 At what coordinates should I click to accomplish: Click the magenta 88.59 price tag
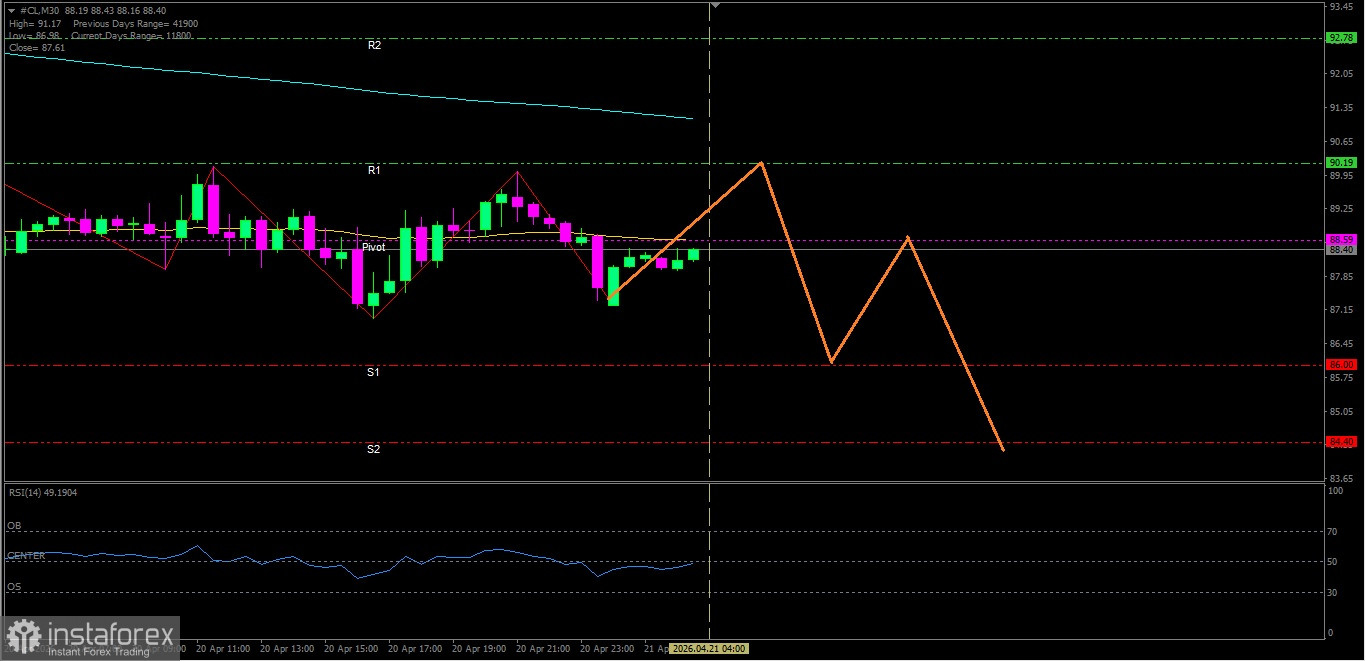[x=1340, y=240]
